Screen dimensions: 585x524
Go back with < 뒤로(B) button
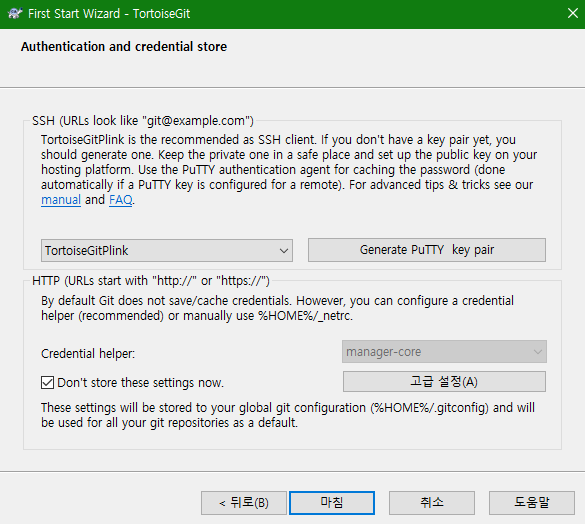coord(244,503)
